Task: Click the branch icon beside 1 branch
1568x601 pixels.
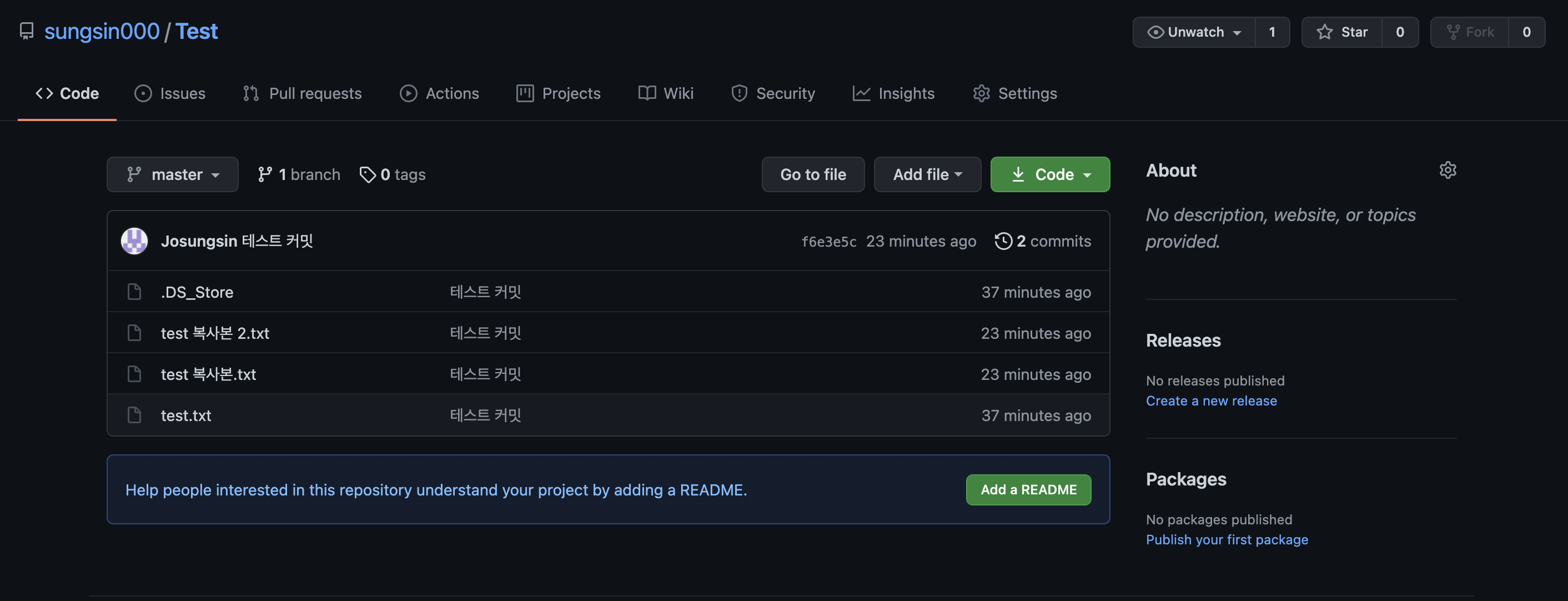Action: click(x=265, y=175)
